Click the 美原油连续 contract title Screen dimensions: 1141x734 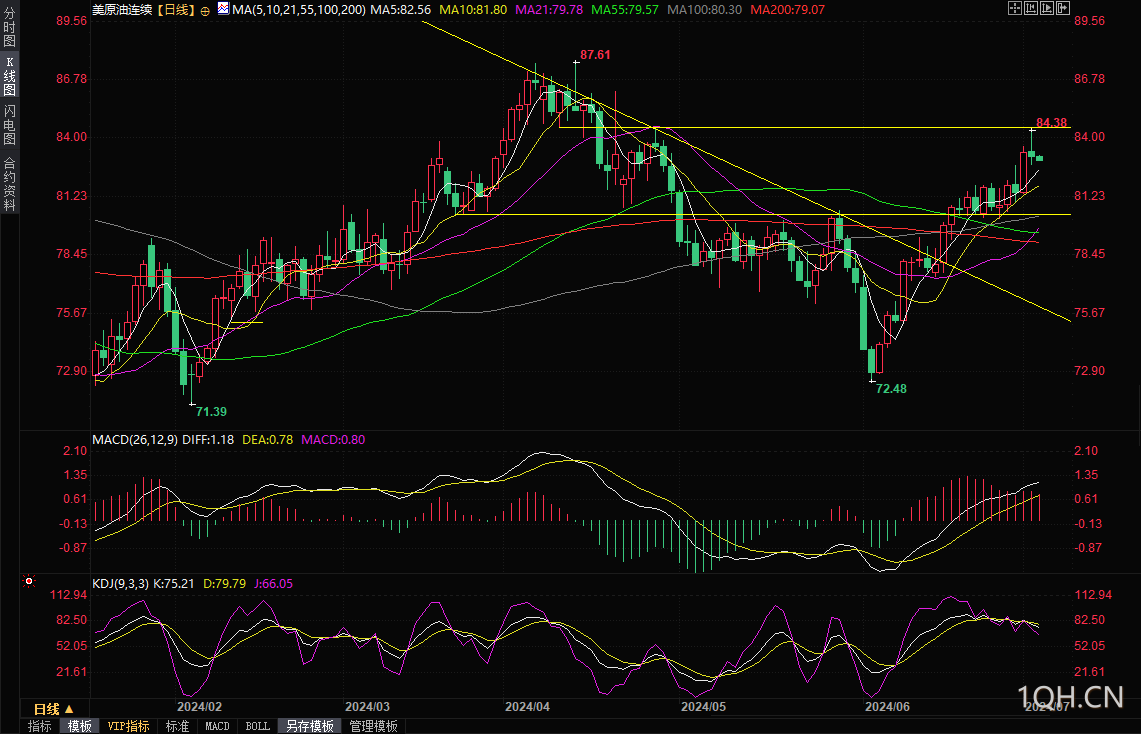[x=122, y=9]
